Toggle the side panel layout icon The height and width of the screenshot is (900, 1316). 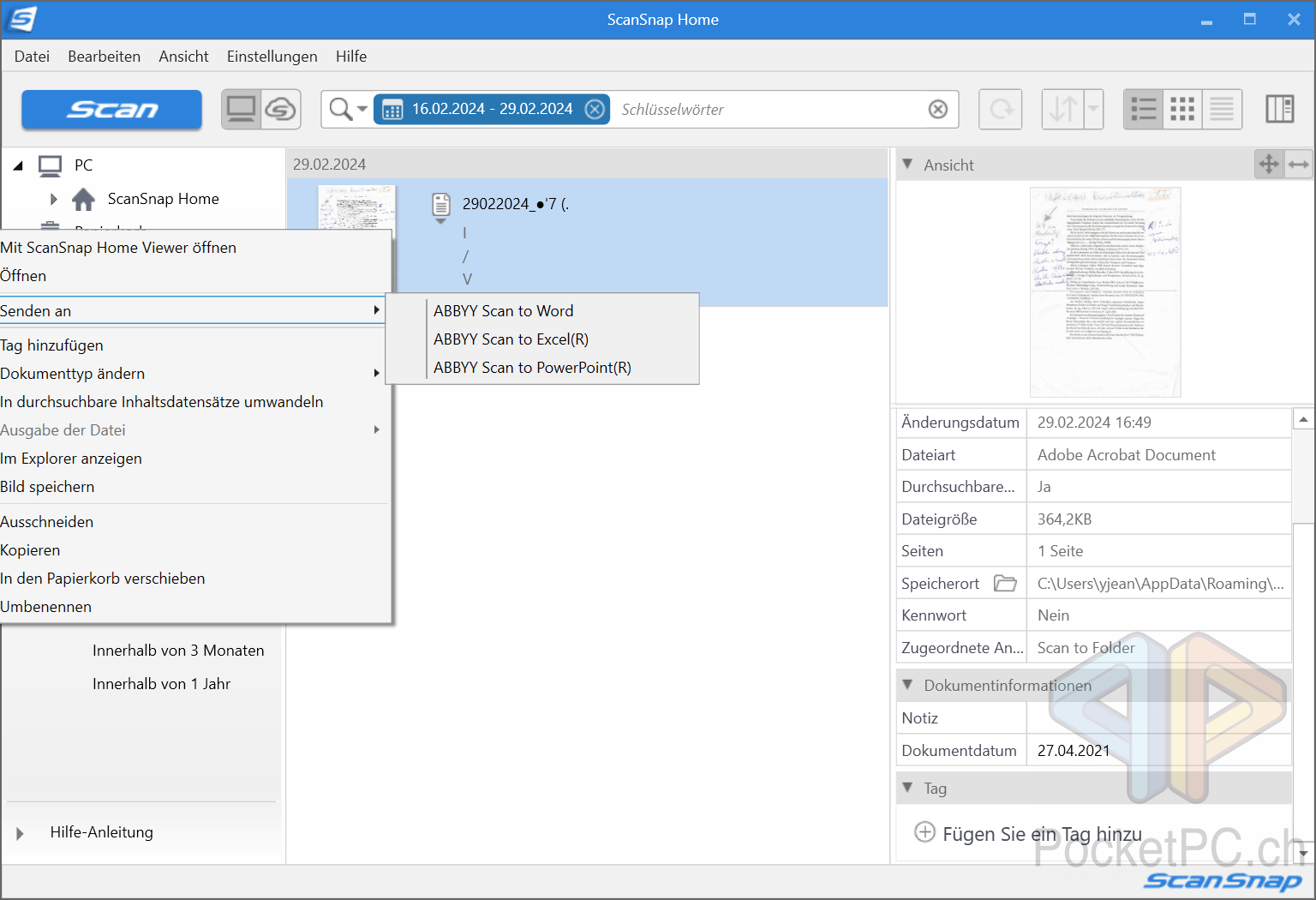pos(1279,110)
